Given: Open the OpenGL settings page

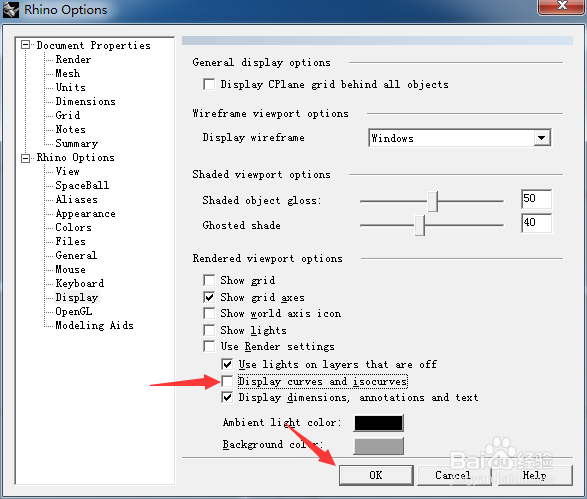Looking at the screenshot, I should [x=74, y=311].
